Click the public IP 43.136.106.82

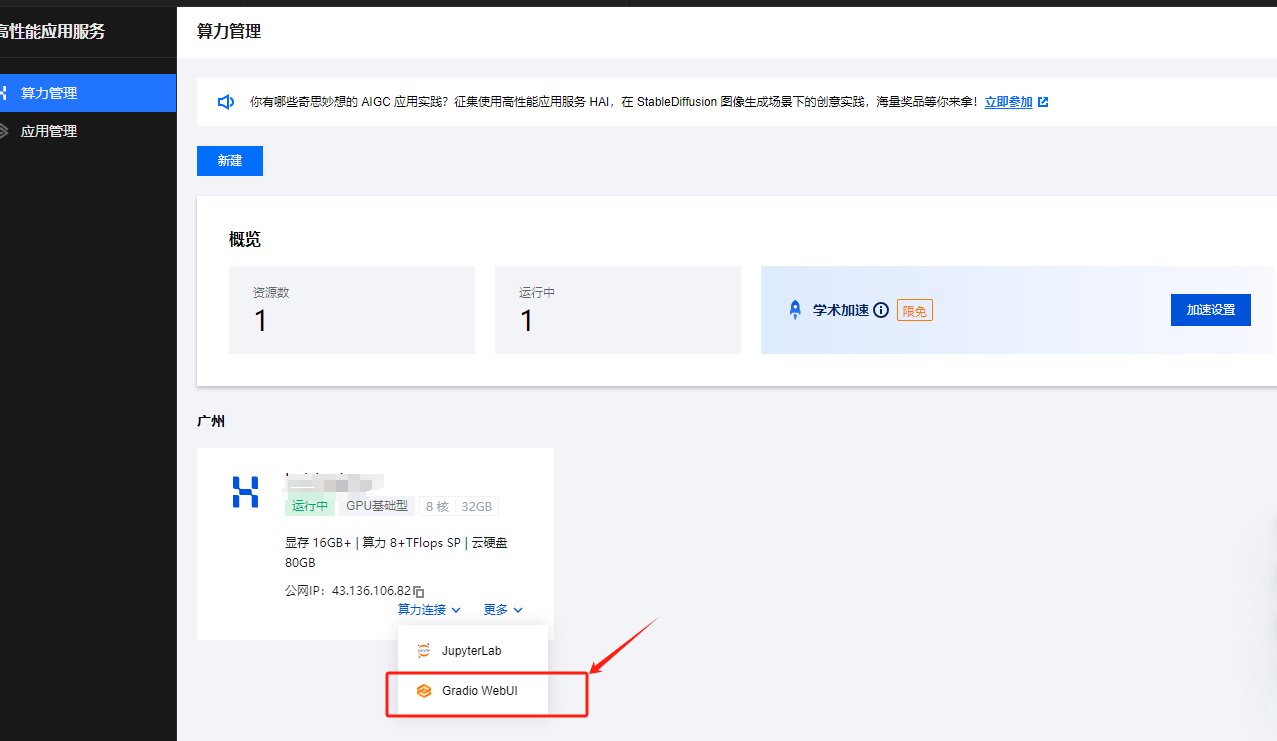[371, 591]
